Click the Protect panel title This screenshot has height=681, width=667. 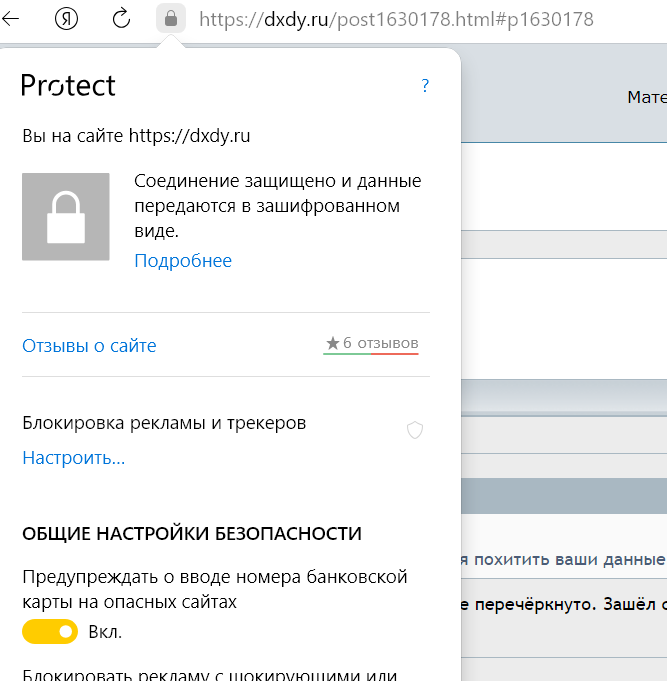(x=68, y=85)
